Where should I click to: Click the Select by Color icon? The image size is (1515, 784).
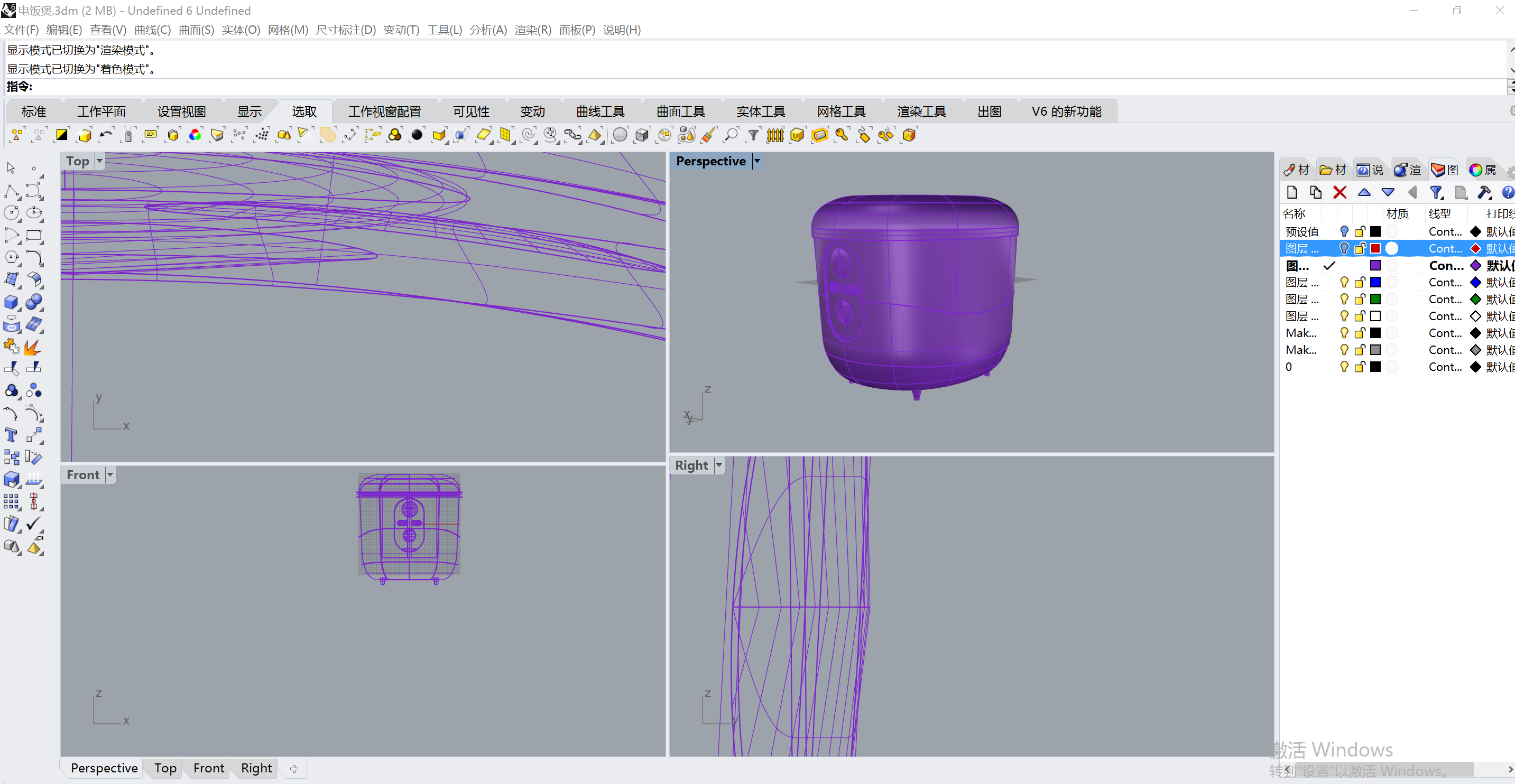pos(195,135)
